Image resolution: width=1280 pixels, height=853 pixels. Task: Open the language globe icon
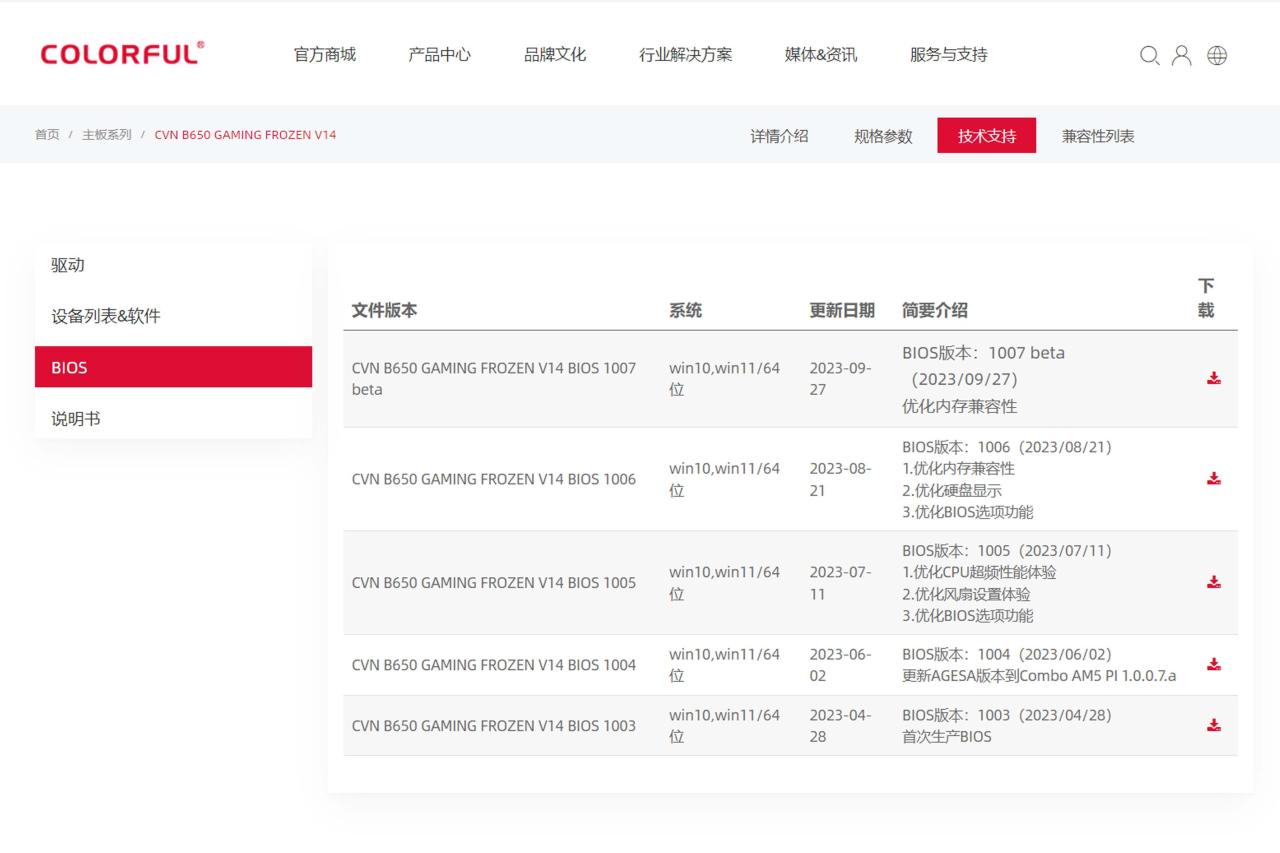1217,56
